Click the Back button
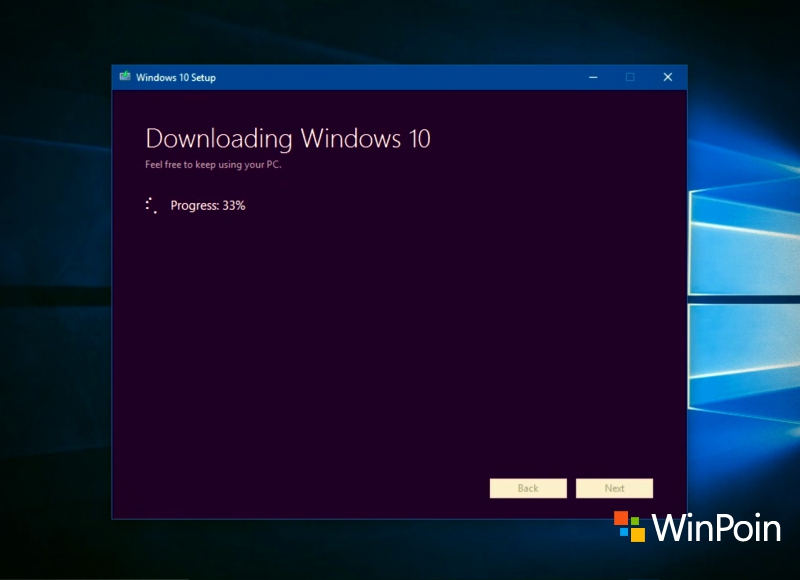This screenshot has height=580, width=800. pyautogui.click(x=528, y=488)
